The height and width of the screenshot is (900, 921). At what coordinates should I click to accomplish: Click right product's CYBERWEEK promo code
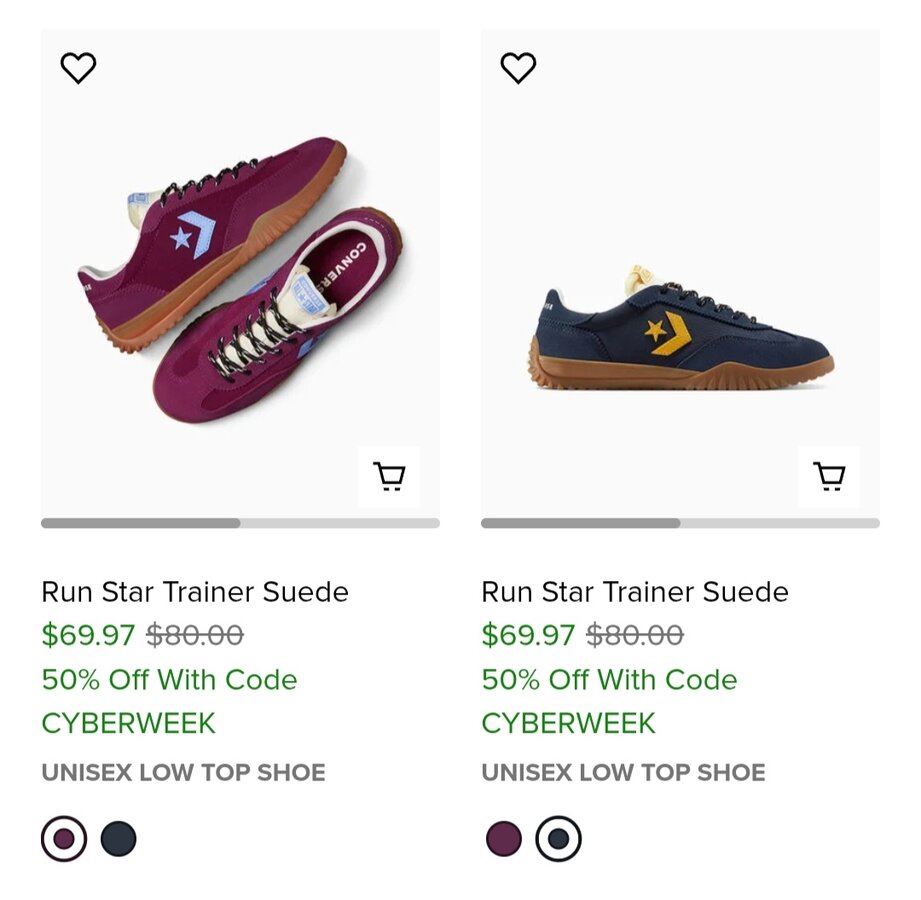[x=569, y=723]
